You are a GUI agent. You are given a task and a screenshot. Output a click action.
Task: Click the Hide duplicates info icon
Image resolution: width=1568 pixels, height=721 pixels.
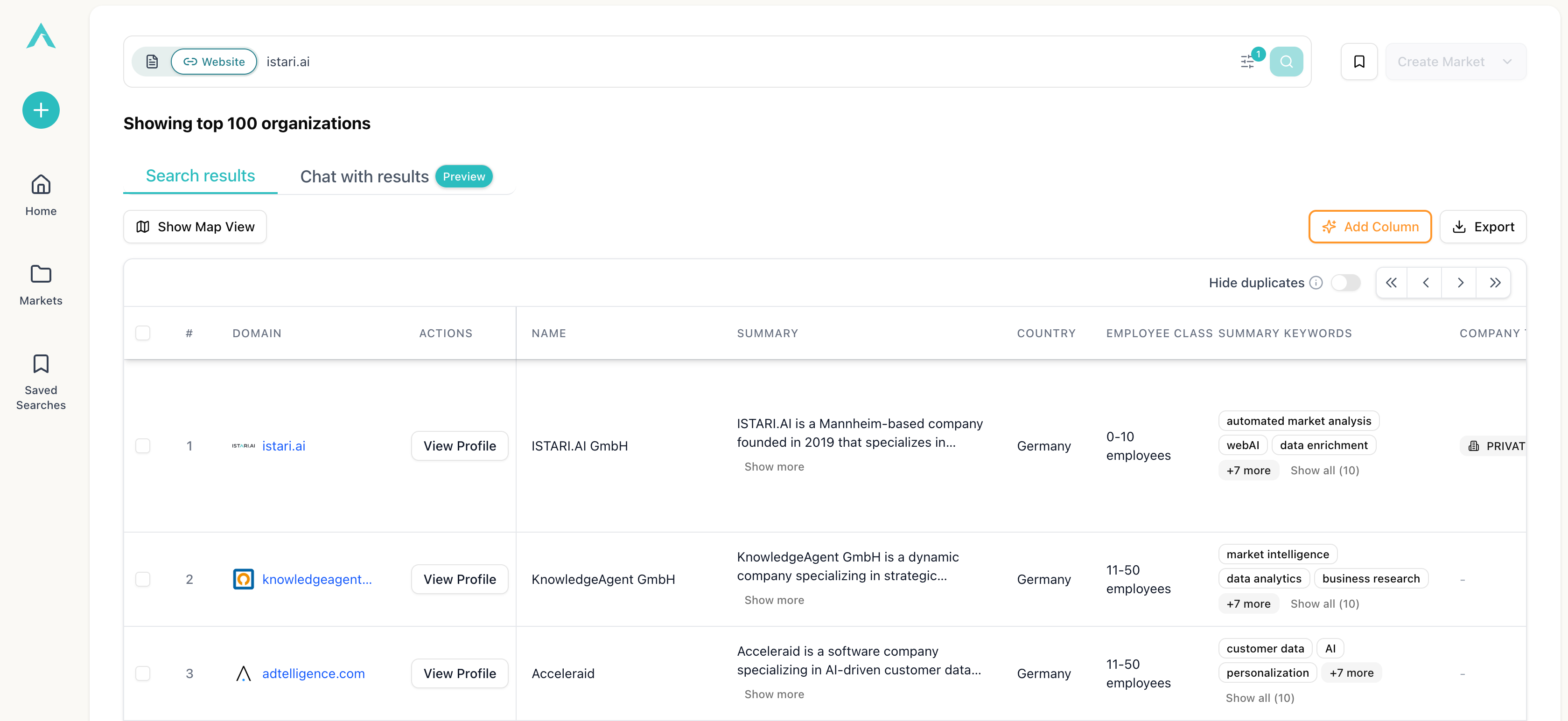click(x=1316, y=283)
